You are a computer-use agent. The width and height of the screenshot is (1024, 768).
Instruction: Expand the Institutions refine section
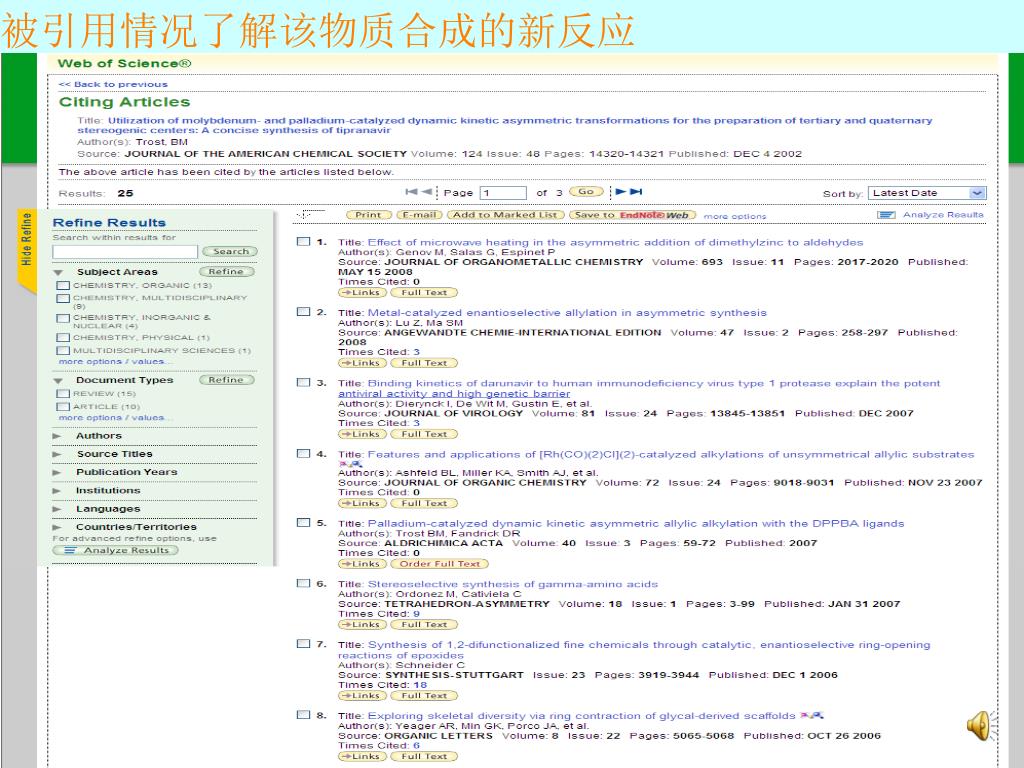pyautogui.click(x=57, y=490)
